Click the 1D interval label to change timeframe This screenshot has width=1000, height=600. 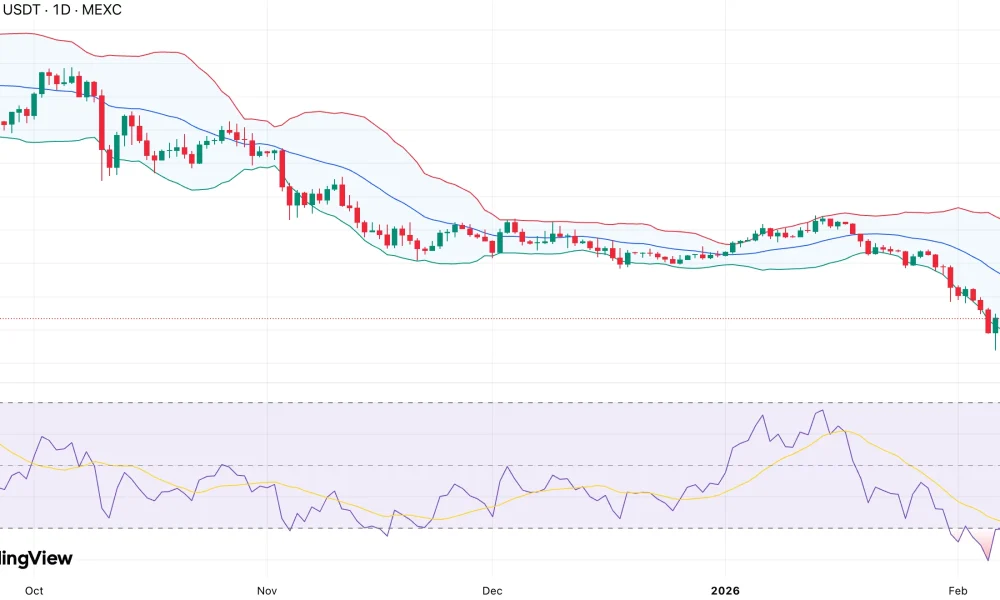pyautogui.click(x=60, y=10)
